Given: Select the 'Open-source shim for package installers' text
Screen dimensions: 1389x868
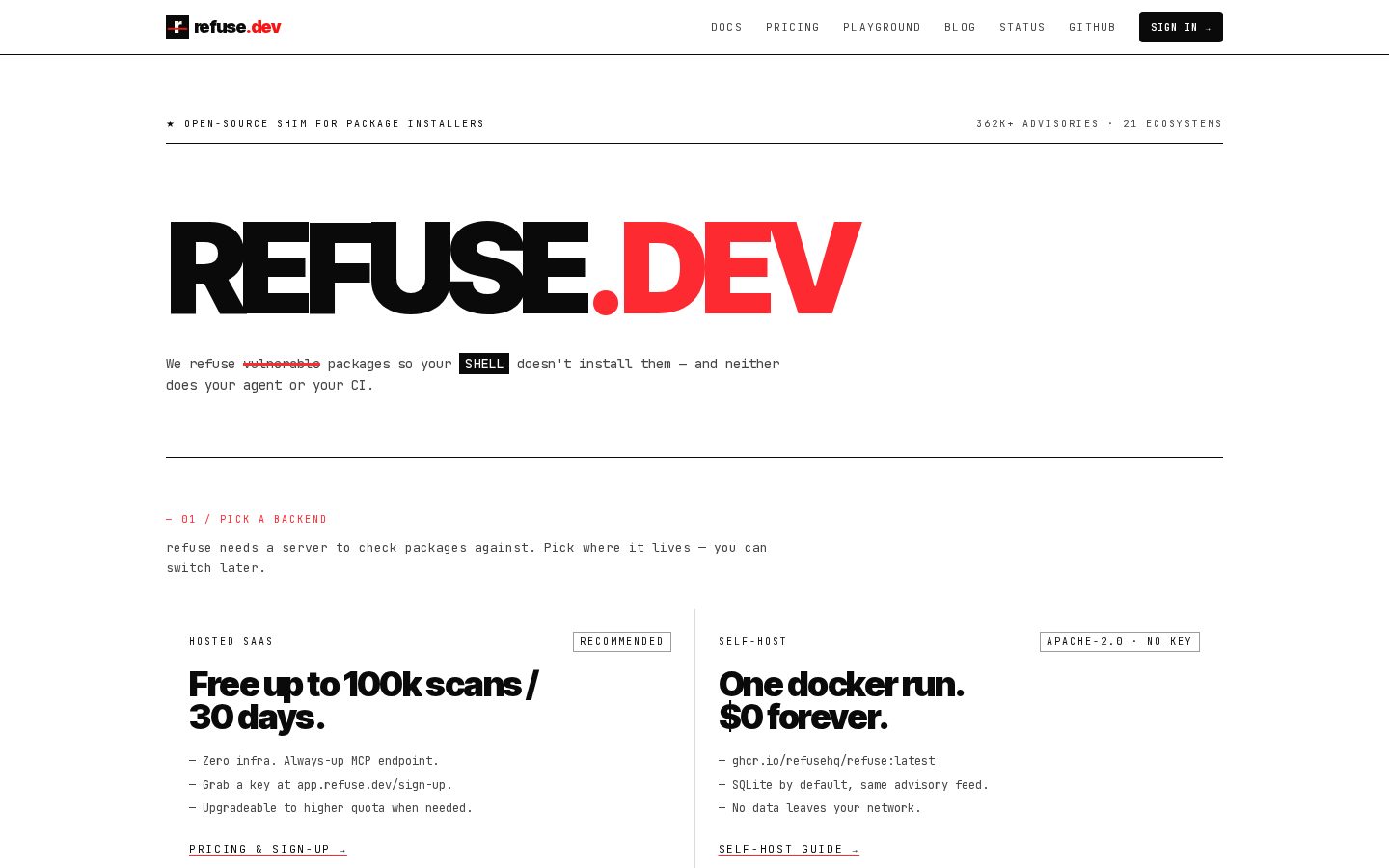Looking at the screenshot, I should 334,123.
